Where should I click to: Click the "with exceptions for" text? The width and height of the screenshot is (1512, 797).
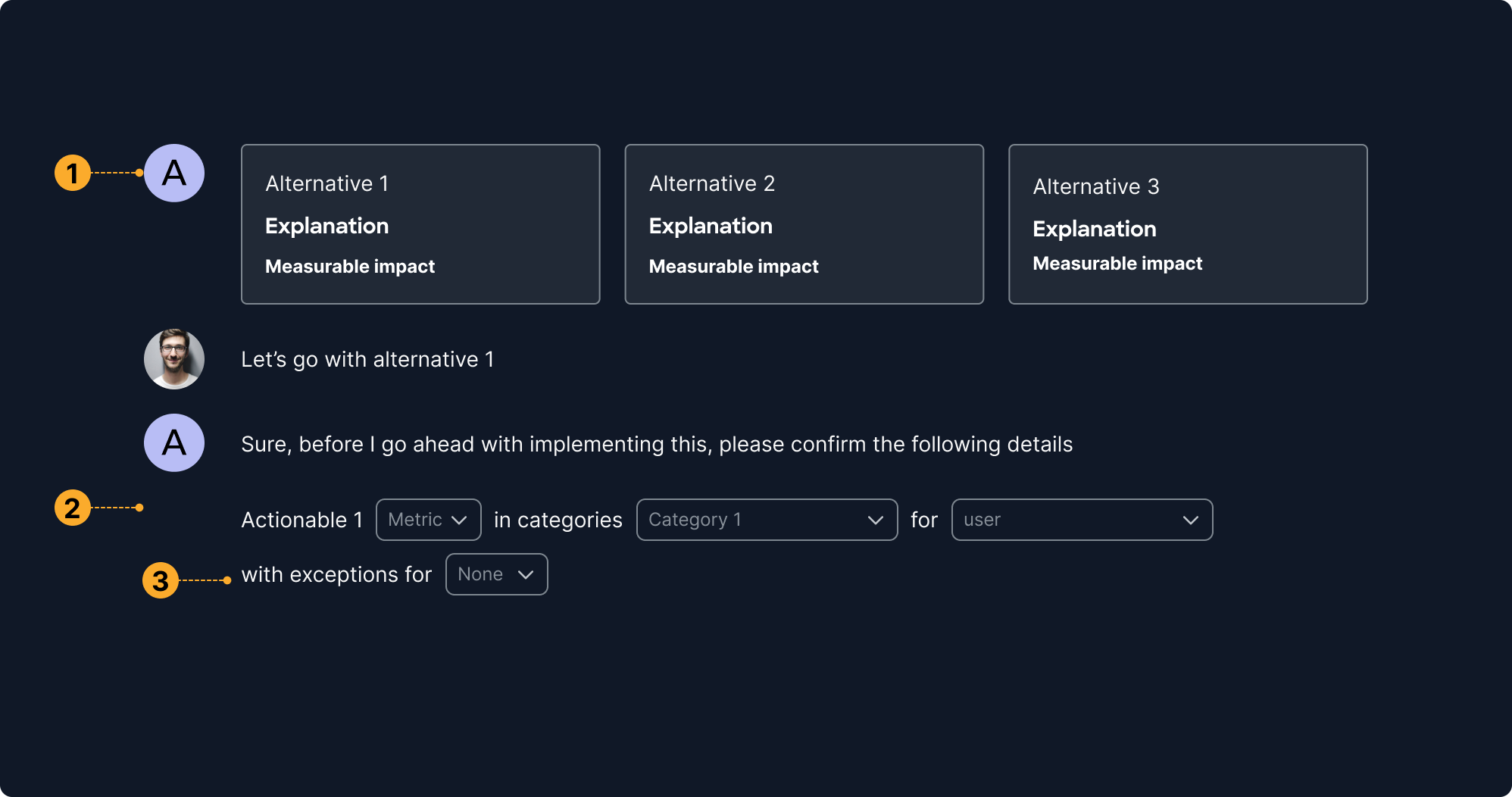[336, 574]
